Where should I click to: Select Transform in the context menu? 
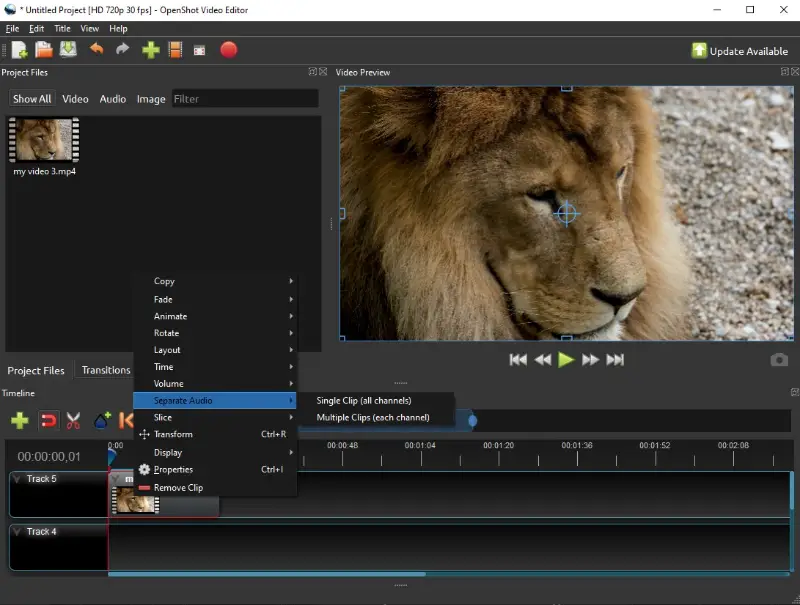215,434
